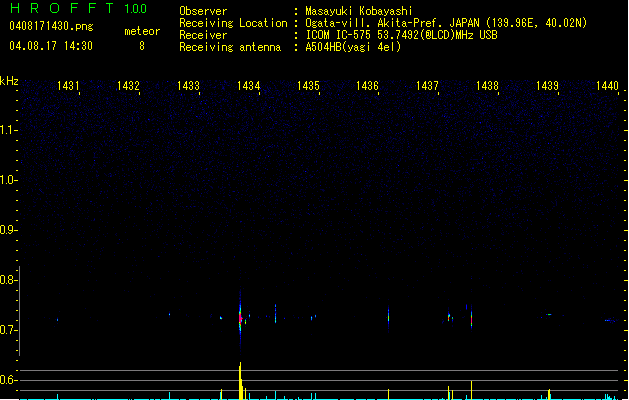Viewport: 629px width, 400px height.
Task: Click the strongest red meteor echo just before 1434
Action: point(240,319)
